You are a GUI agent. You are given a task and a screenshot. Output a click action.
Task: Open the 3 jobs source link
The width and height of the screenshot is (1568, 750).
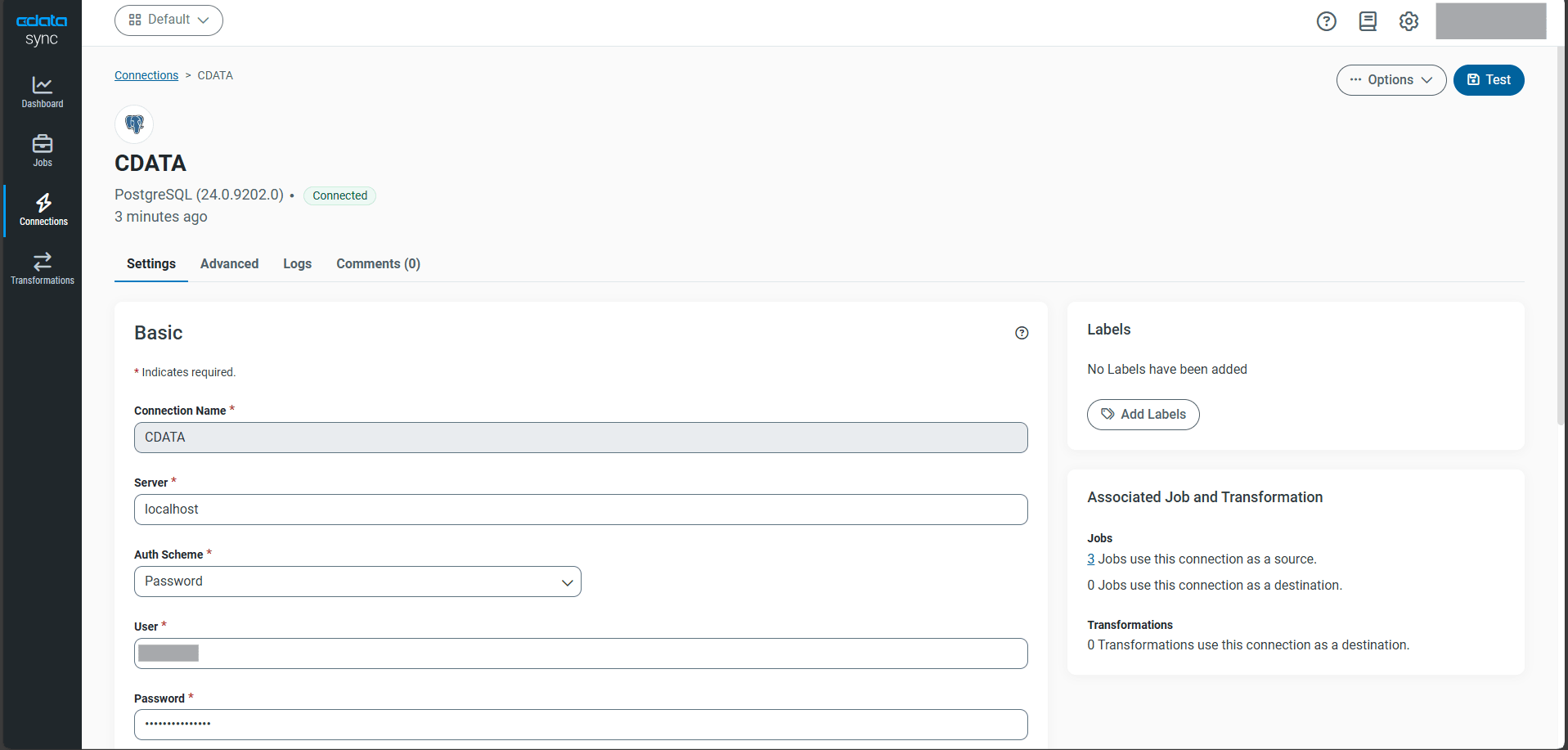pyautogui.click(x=1090, y=559)
